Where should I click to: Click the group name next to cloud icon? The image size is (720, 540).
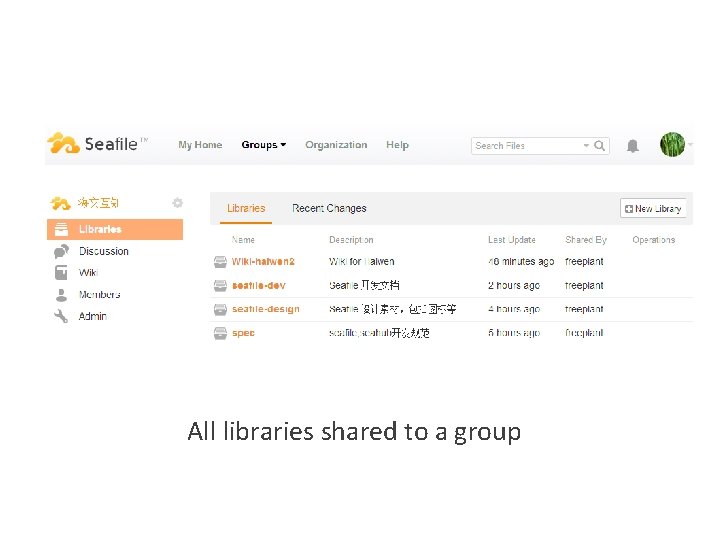pyautogui.click(x=98, y=202)
